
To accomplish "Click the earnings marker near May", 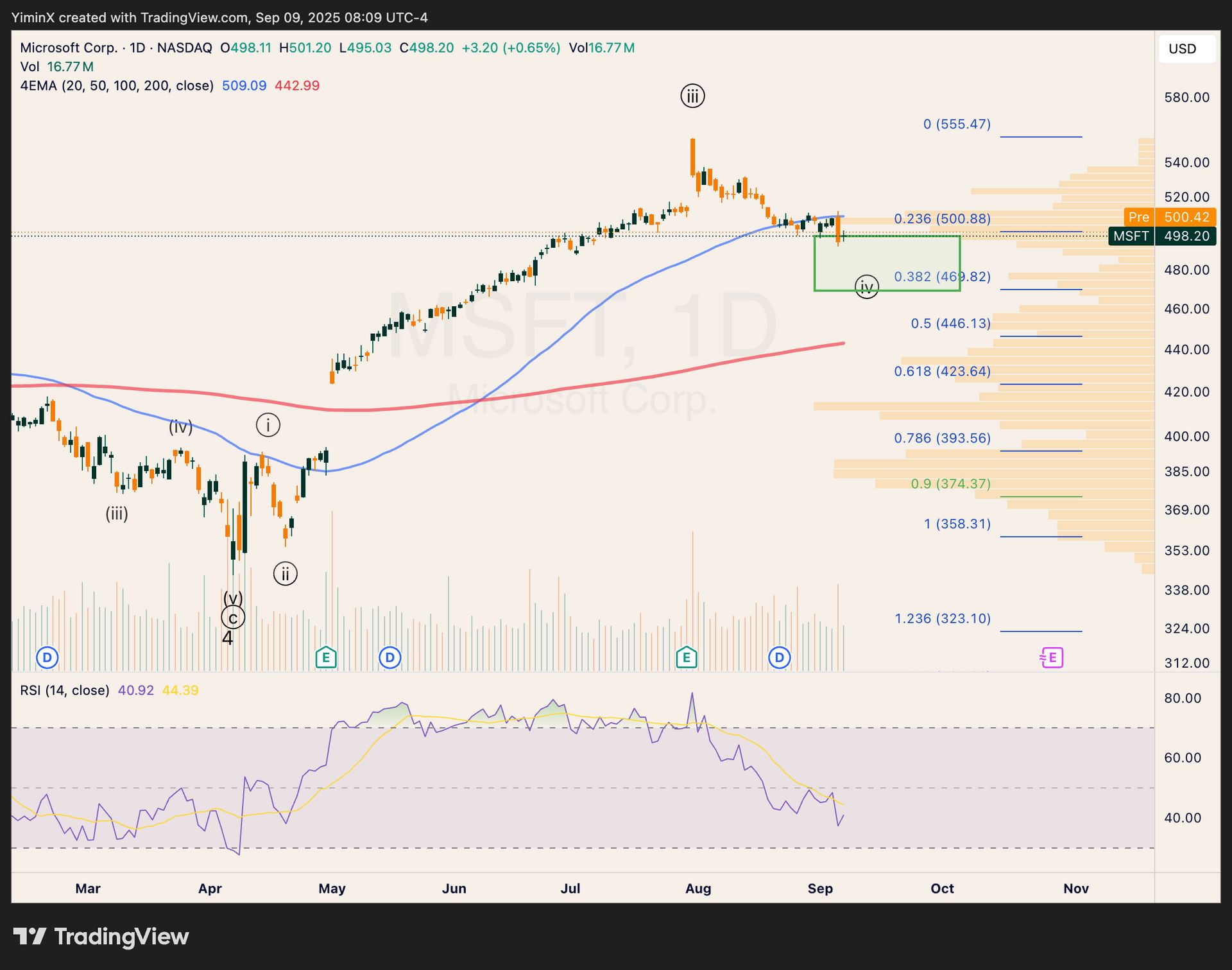I will [x=326, y=657].
